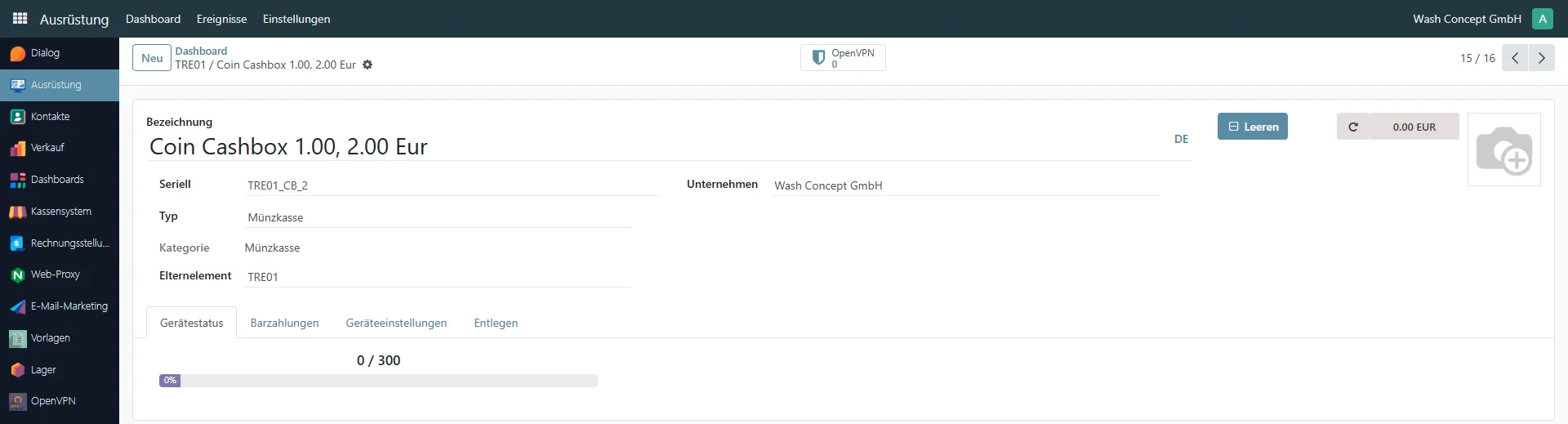This screenshot has height=424, width=1568.
Task: Click the record pager 15 / 16
Action: [1477, 58]
